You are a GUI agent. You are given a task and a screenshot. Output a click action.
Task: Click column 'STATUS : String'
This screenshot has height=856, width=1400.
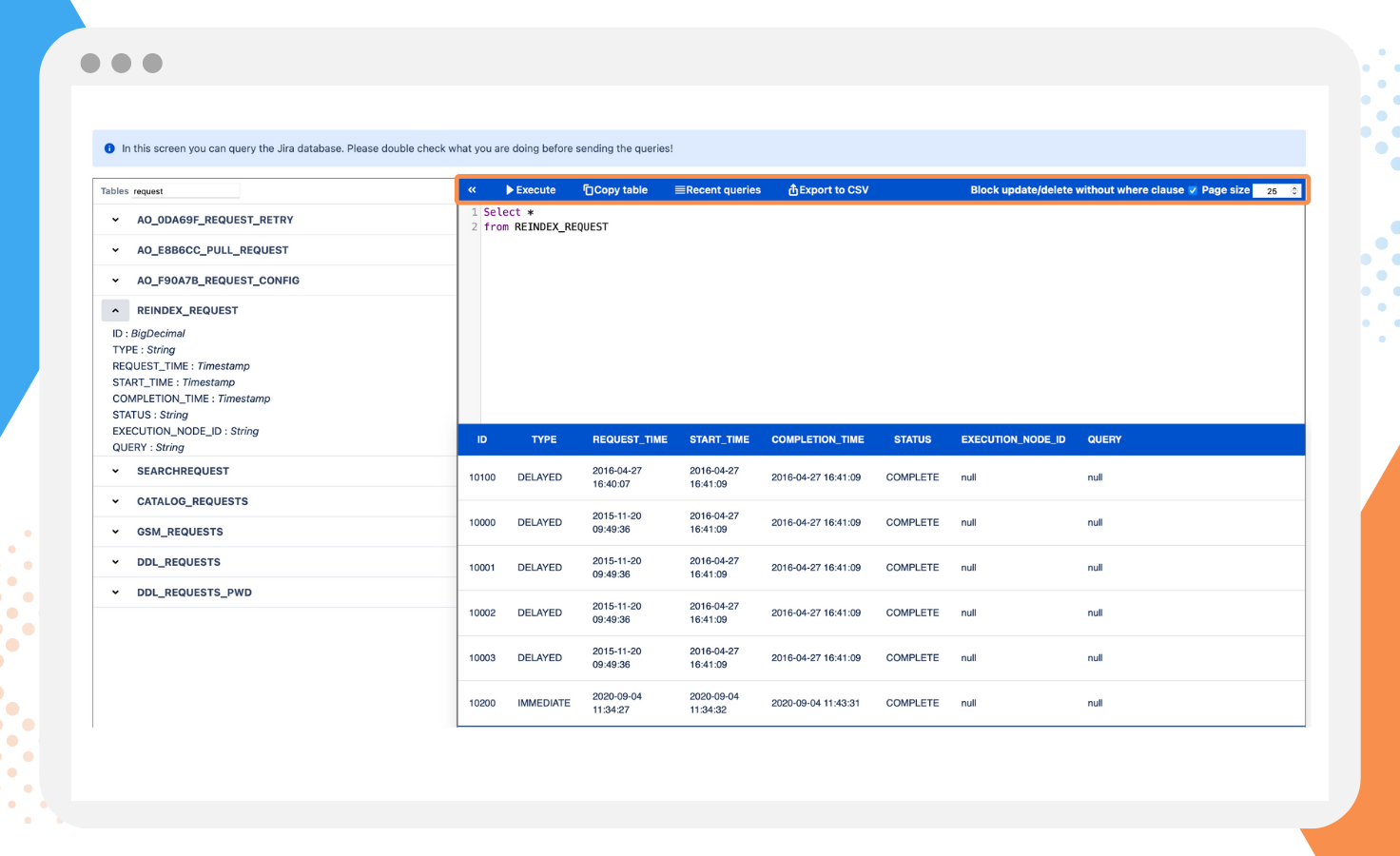150,415
